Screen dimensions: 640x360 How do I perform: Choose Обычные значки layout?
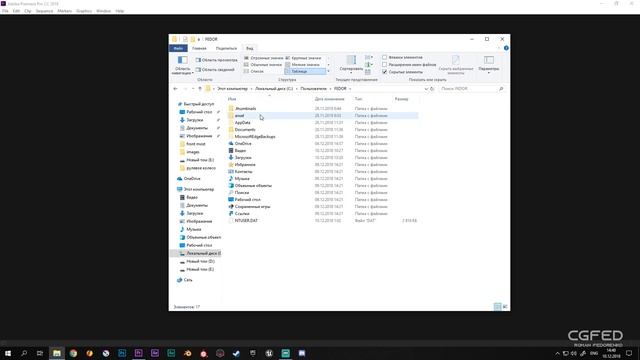tap(263, 64)
